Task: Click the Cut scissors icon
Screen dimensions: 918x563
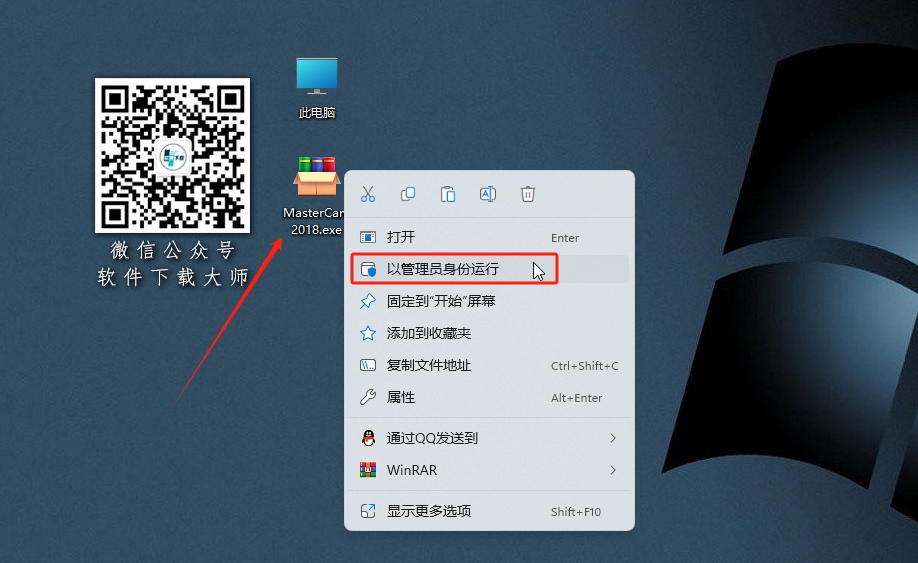Action: coord(368,194)
